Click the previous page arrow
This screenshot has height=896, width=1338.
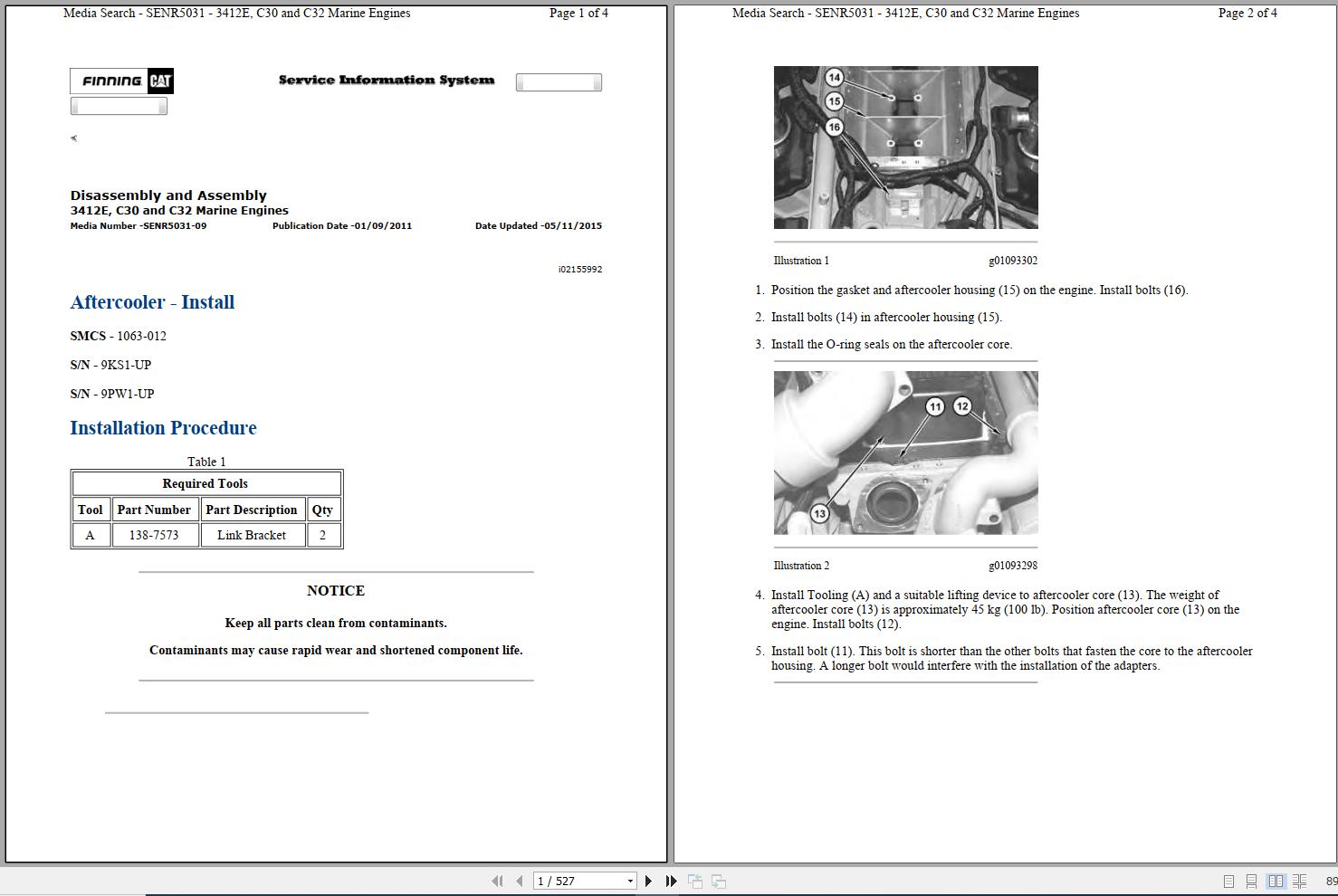(x=519, y=881)
